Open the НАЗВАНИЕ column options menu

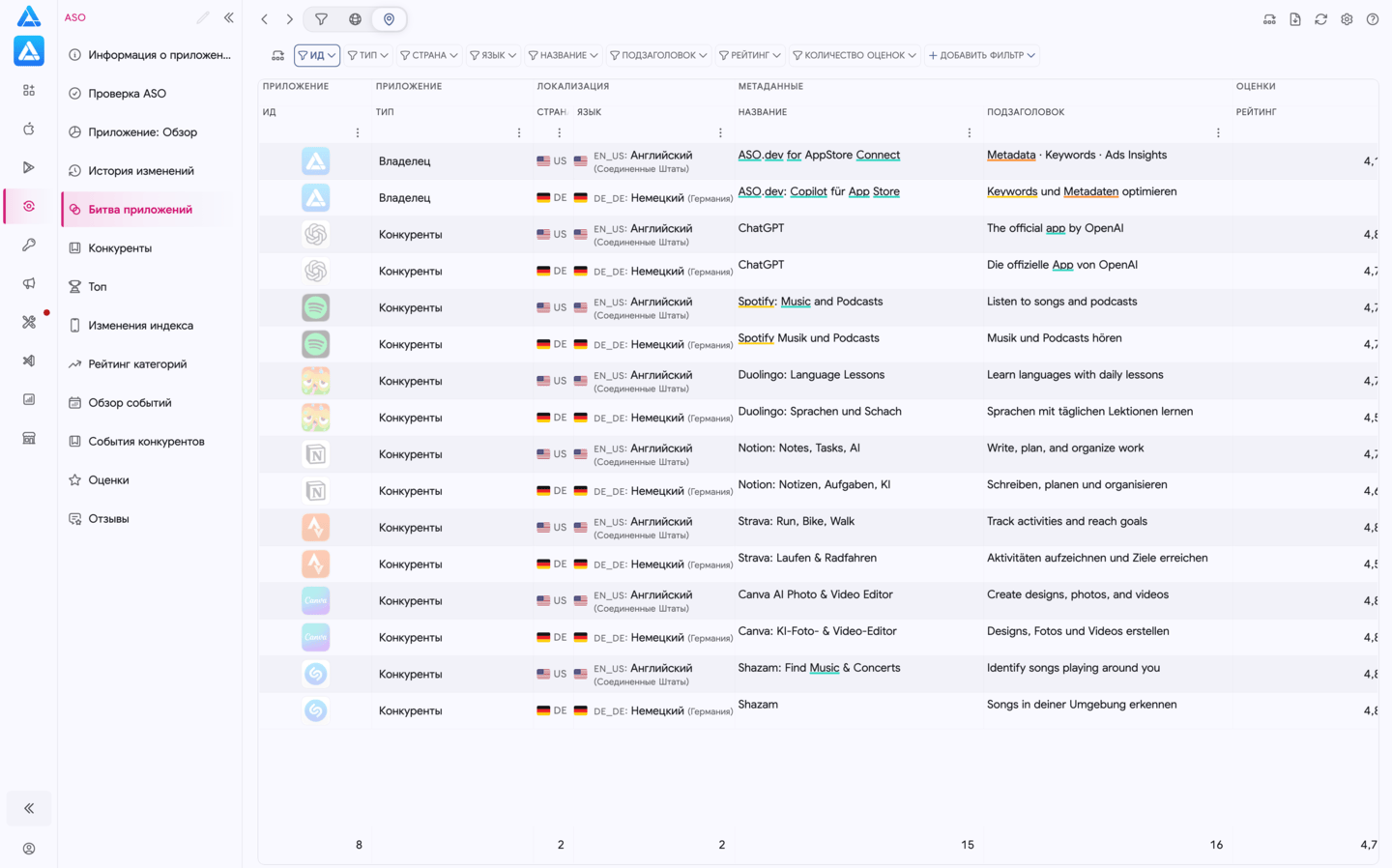click(970, 133)
